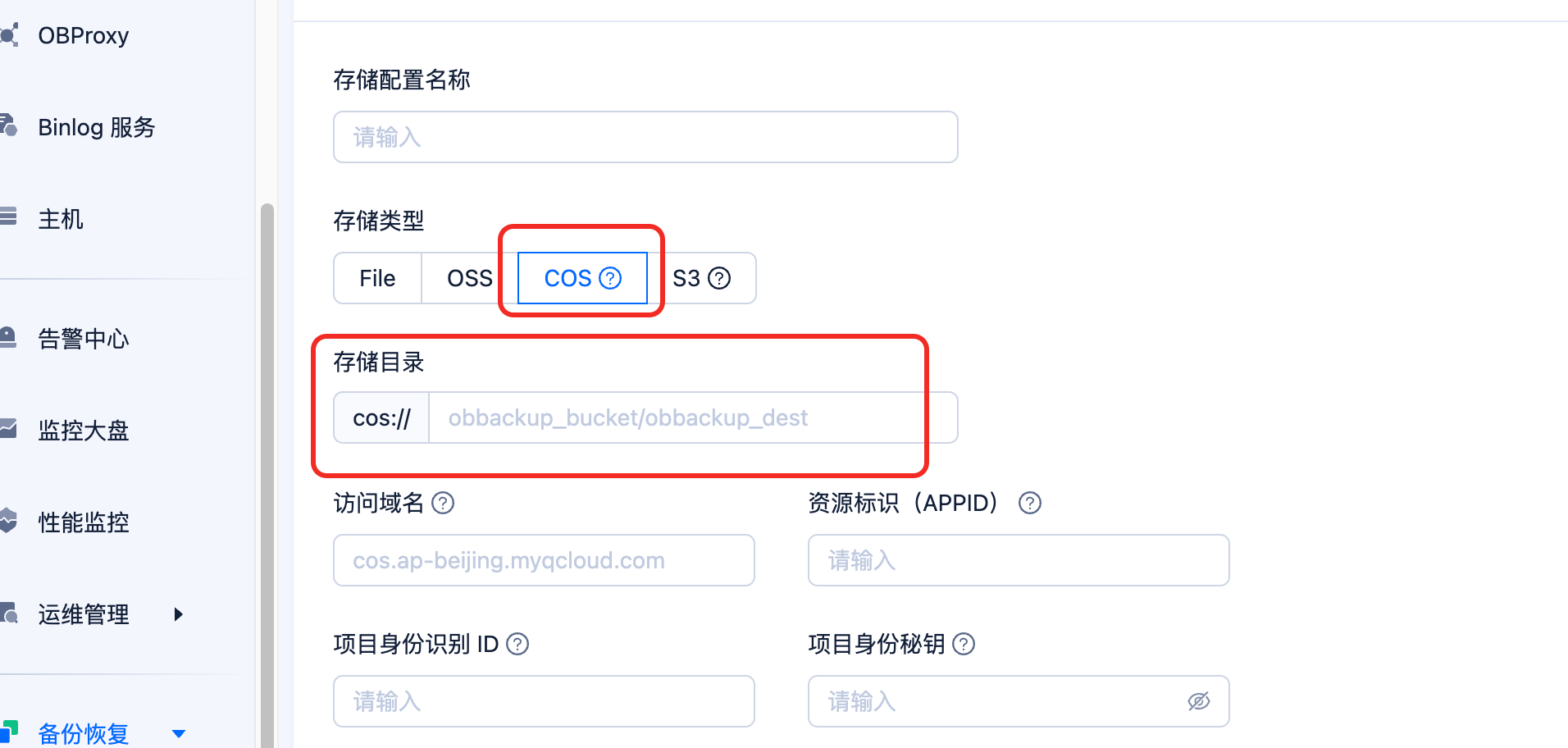Click the 监控大盘 chart icon in sidebar
This screenshot has height=748, width=1568.
point(8,430)
